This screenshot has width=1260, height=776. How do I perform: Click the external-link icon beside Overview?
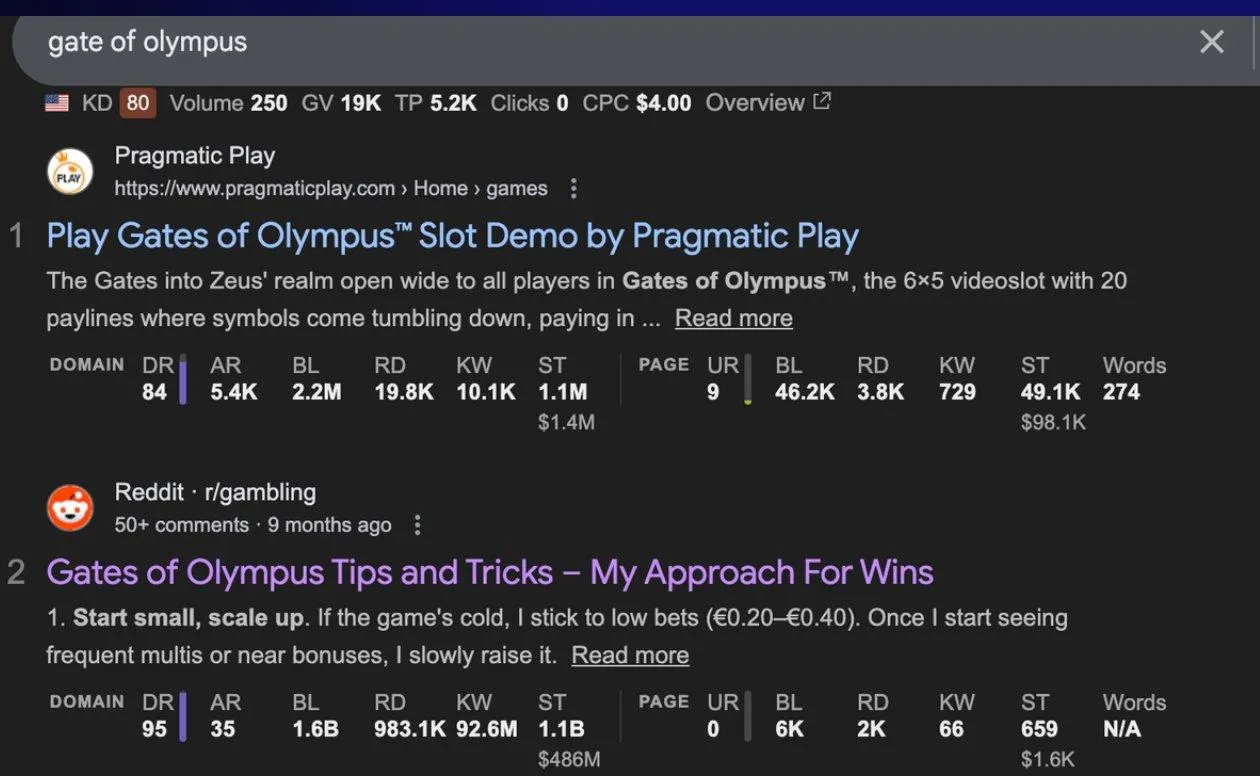coord(822,101)
